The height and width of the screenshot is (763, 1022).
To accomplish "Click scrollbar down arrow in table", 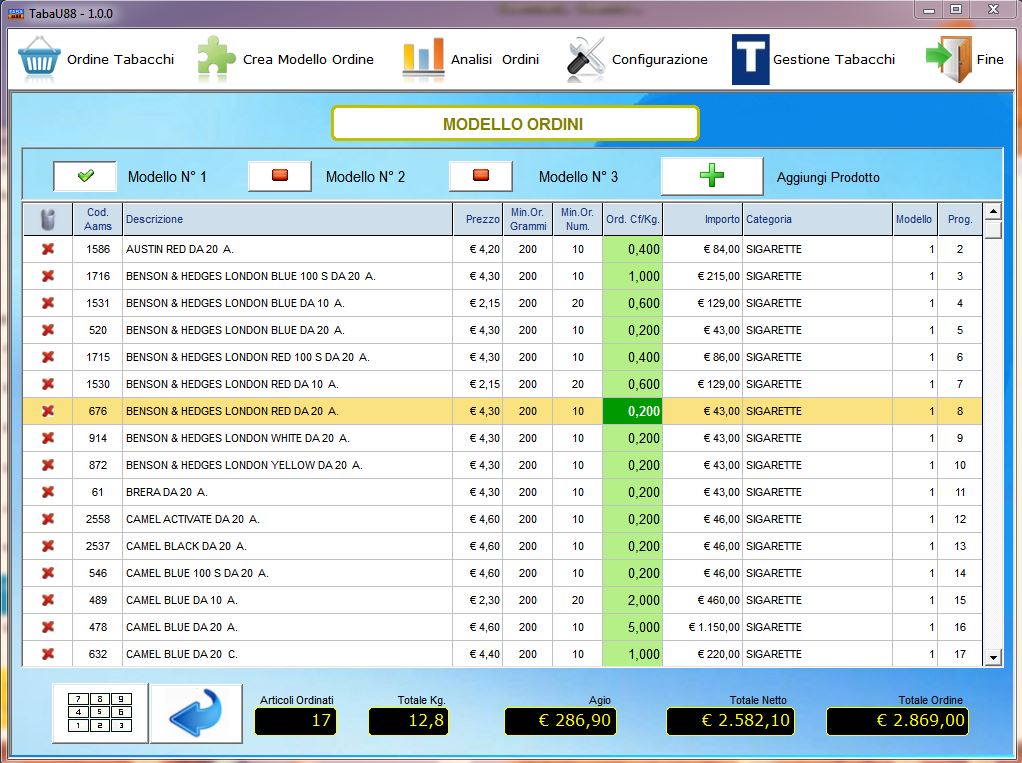I will 992,657.
